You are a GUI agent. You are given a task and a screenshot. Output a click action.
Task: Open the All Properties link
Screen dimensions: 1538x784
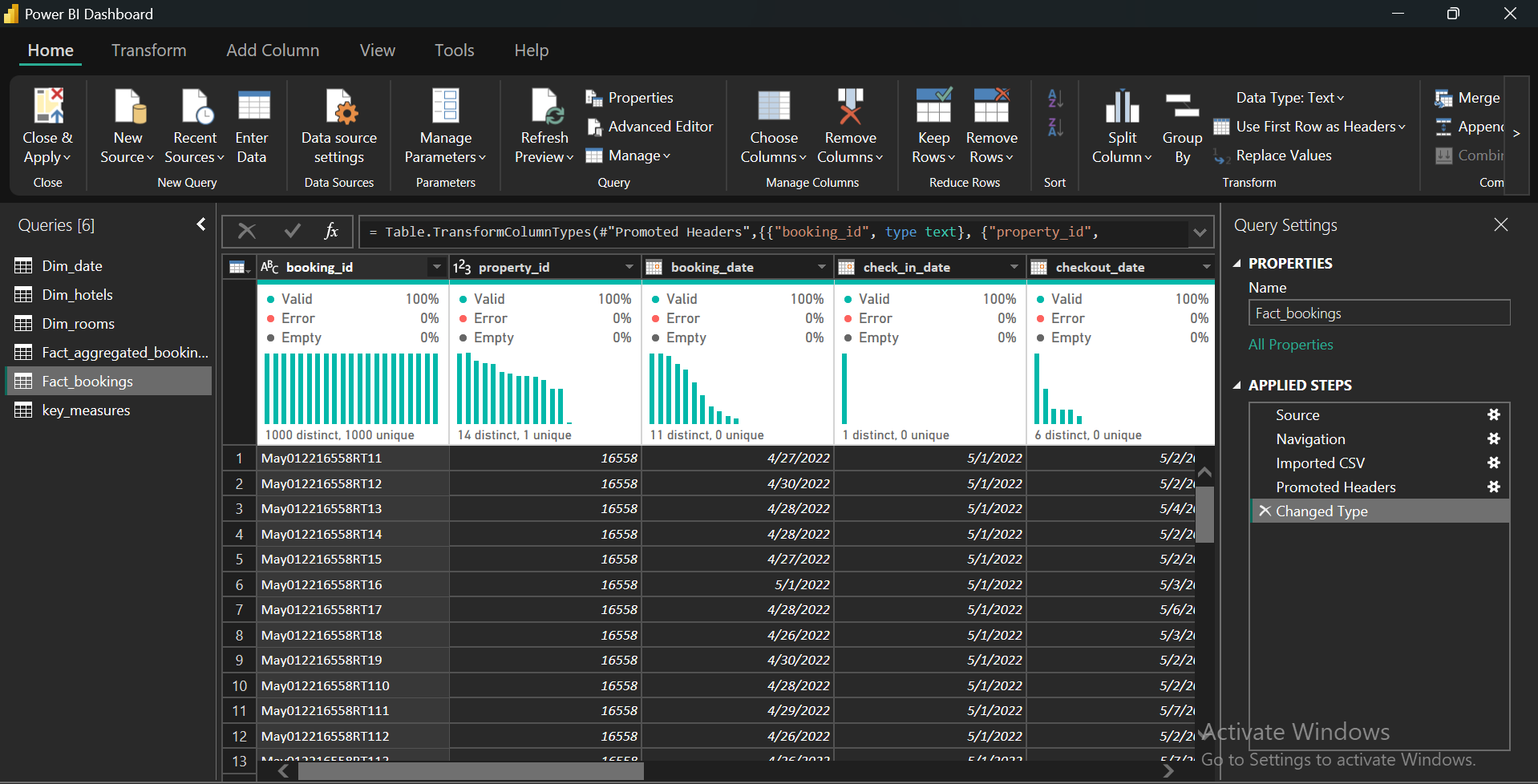[1290, 345]
